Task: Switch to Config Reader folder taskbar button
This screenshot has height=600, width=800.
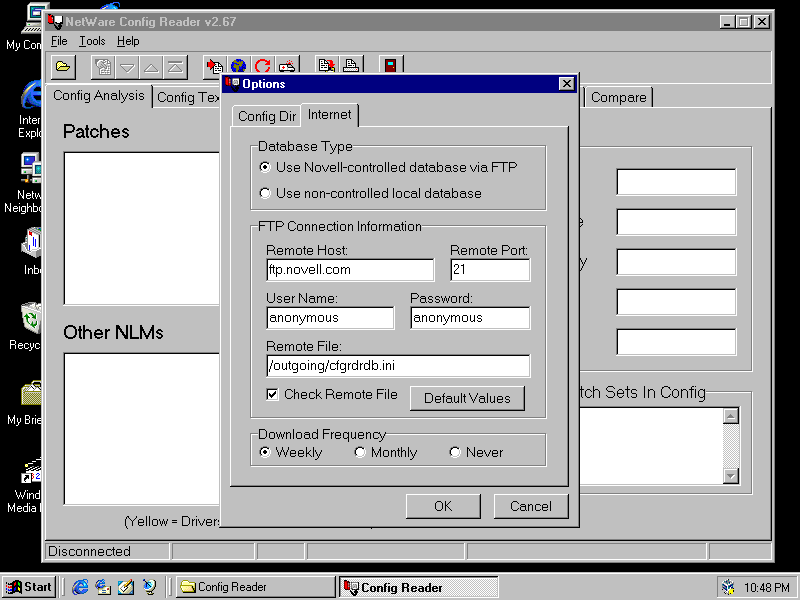Action: pos(255,587)
